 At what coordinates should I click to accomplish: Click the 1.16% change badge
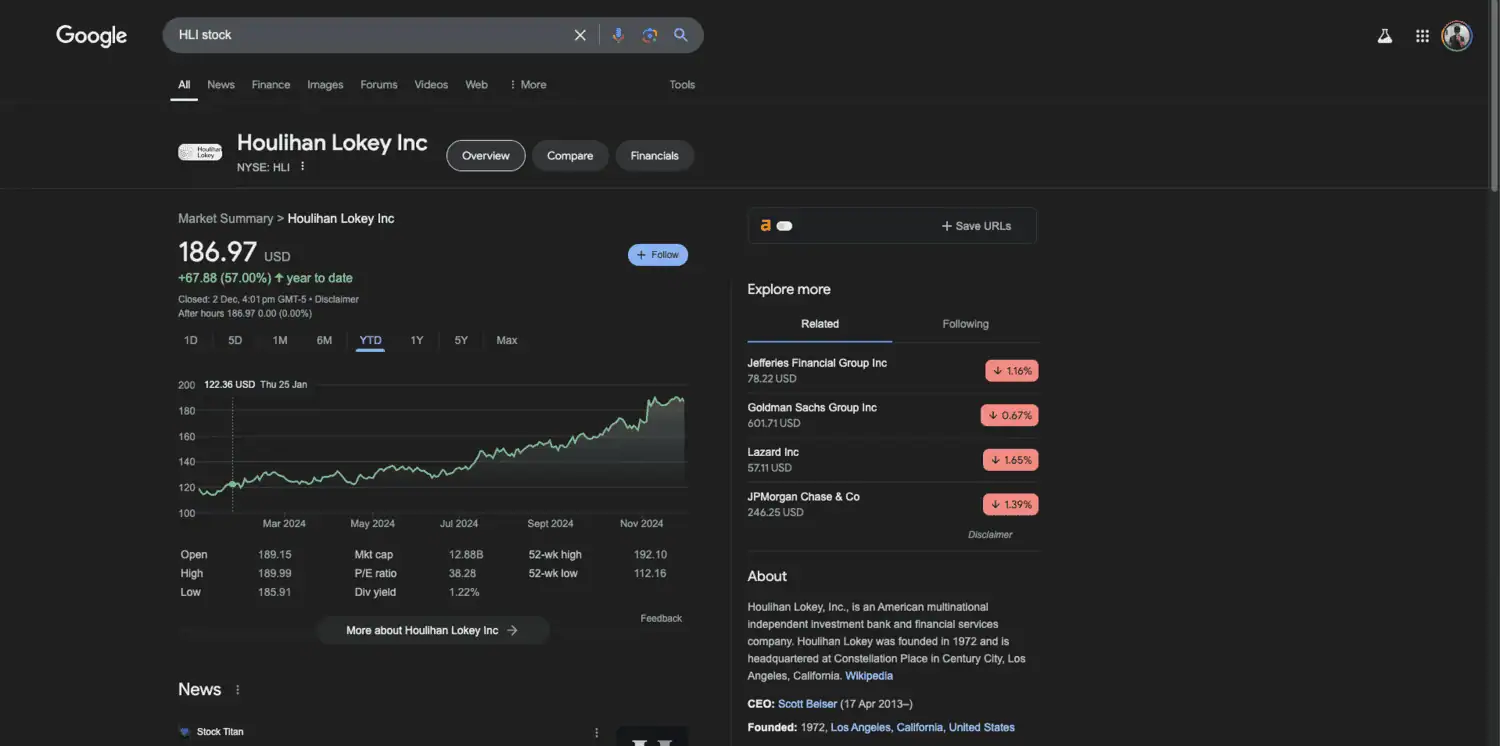pos(1012,371)
